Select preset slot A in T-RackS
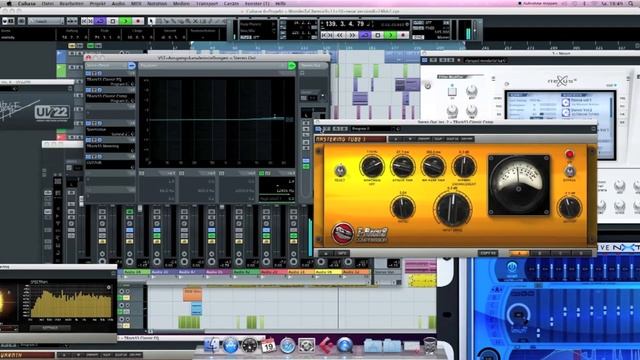The width and height of the screenshot is (640, 360). point(519,253)
